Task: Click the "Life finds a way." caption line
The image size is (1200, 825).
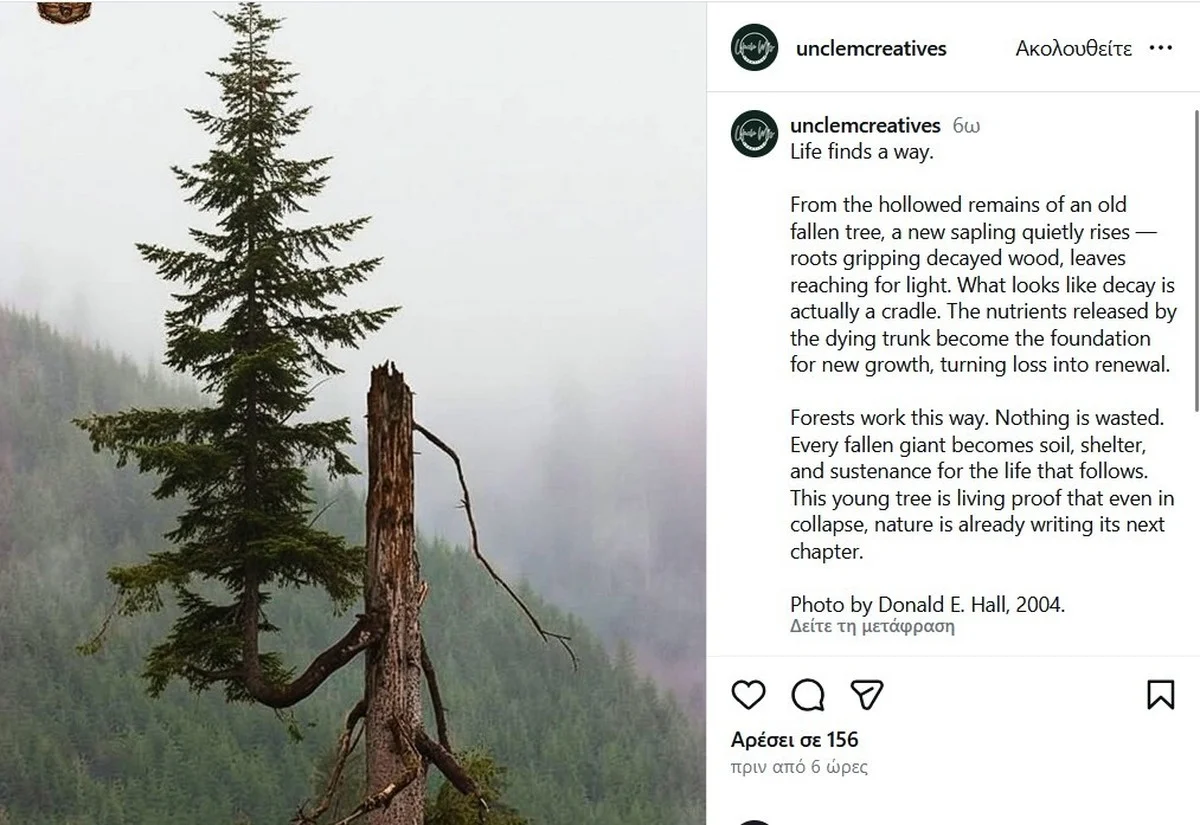Action: (x=861, y=152)
